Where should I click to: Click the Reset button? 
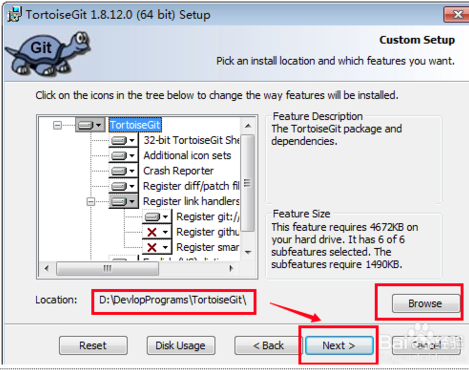93,345
